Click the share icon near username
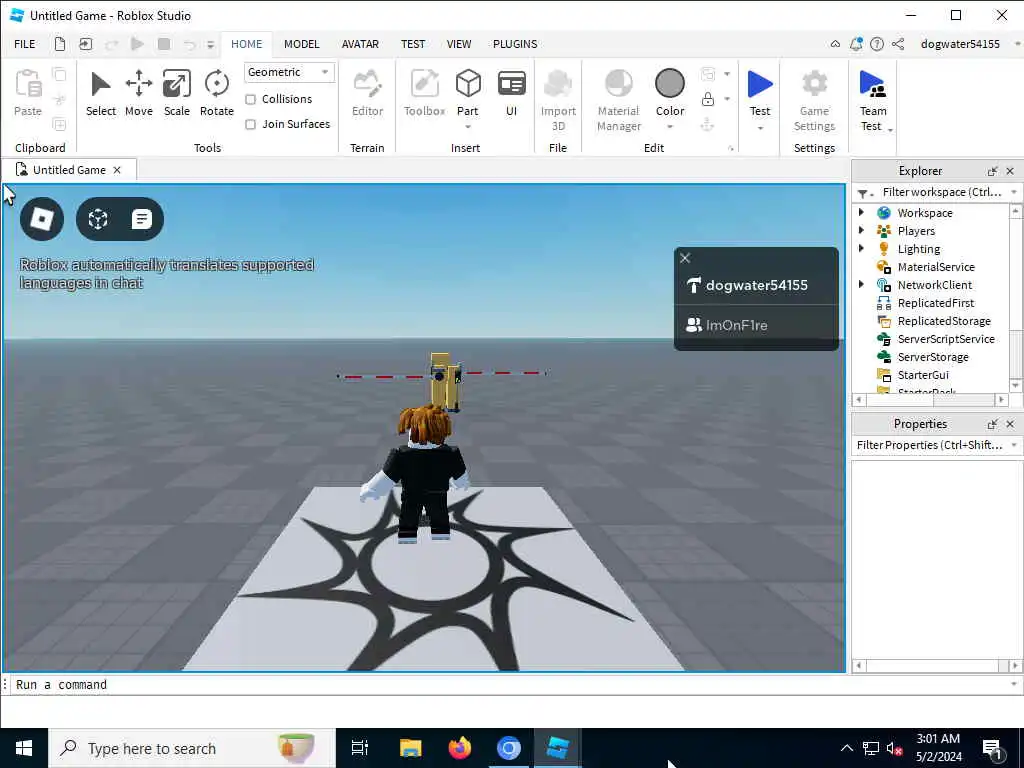 899,44
